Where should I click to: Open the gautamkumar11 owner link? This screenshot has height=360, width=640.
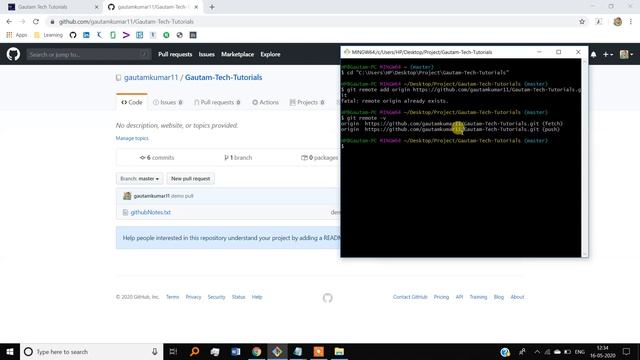point(151,78)
